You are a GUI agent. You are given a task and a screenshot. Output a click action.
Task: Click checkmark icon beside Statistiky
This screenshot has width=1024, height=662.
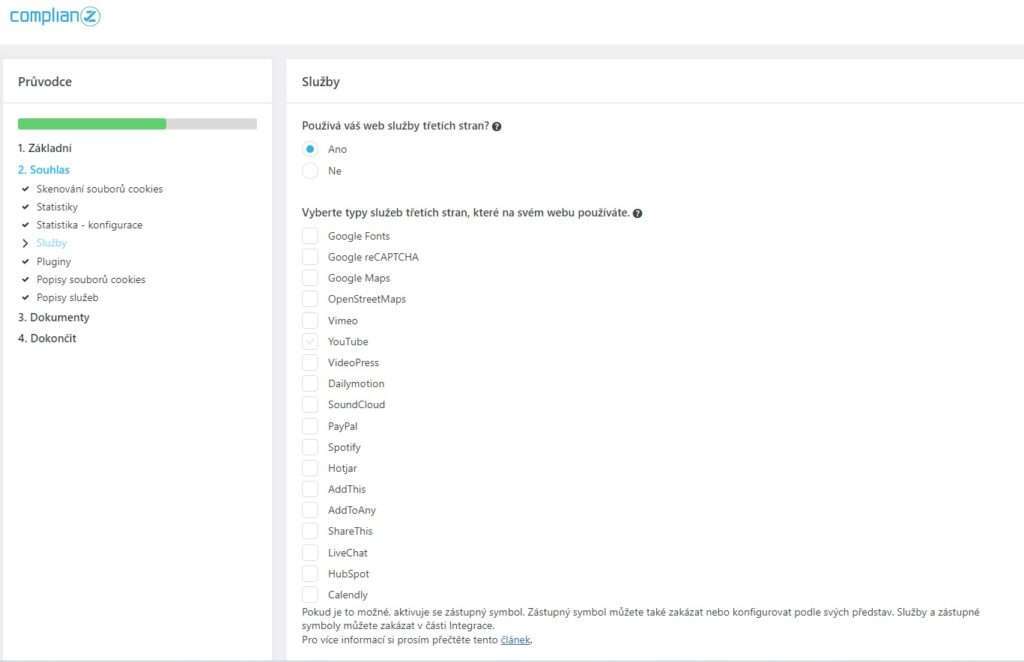tap(25, 207)
